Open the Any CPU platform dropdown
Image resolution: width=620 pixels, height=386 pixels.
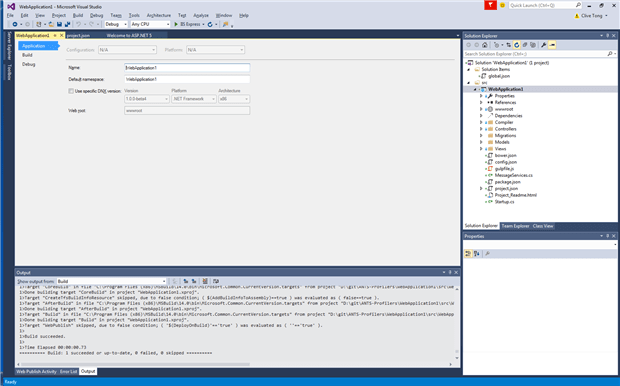click(150, 24)
